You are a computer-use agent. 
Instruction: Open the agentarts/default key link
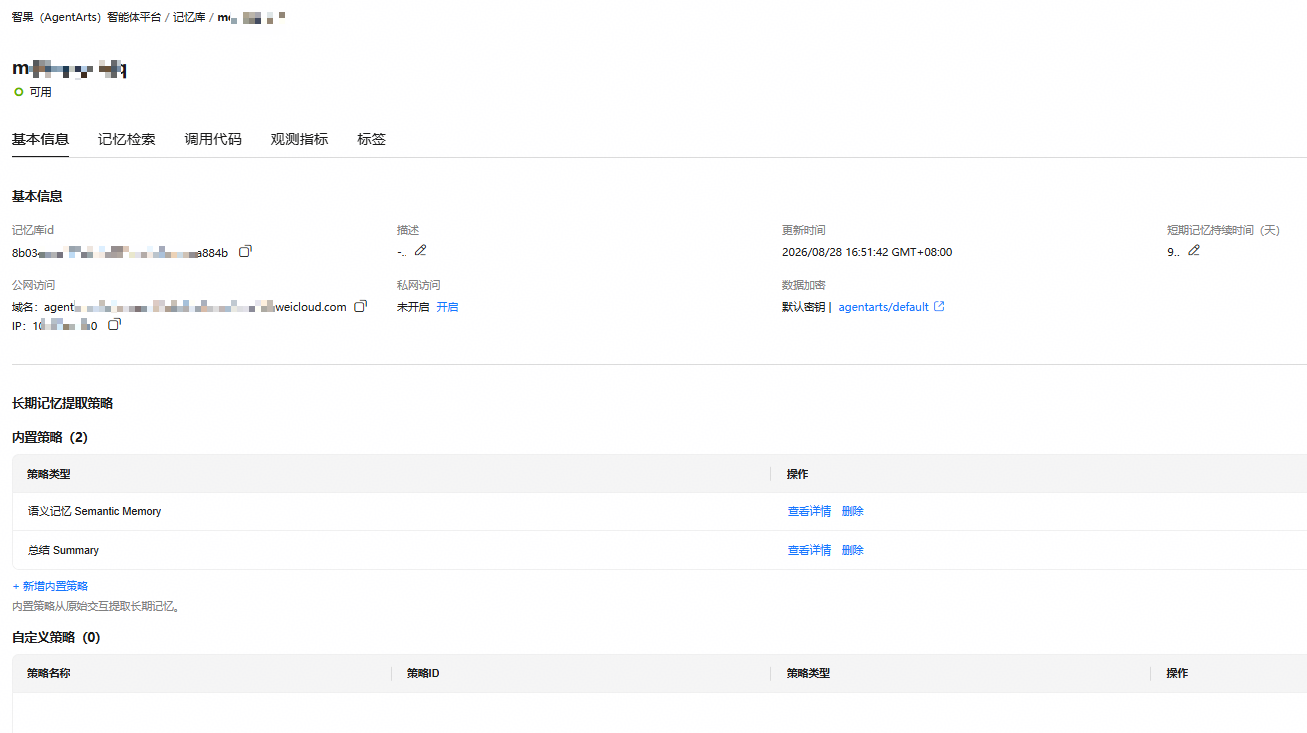883,307
